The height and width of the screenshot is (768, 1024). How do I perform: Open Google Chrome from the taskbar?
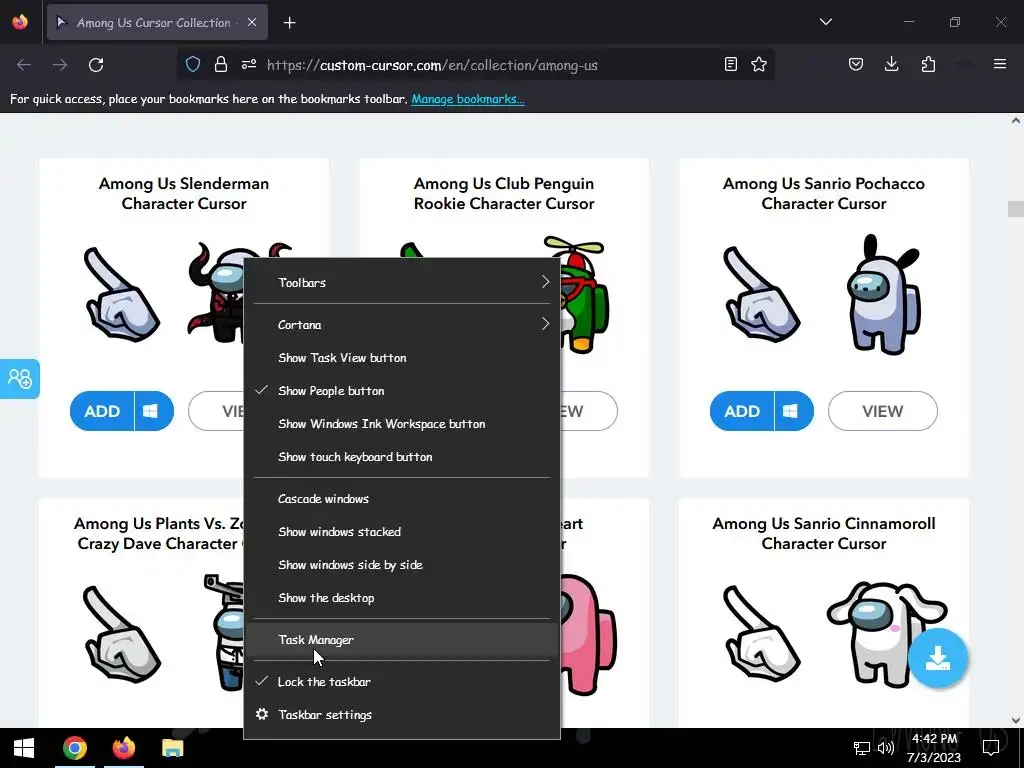[x=74, y=748]
